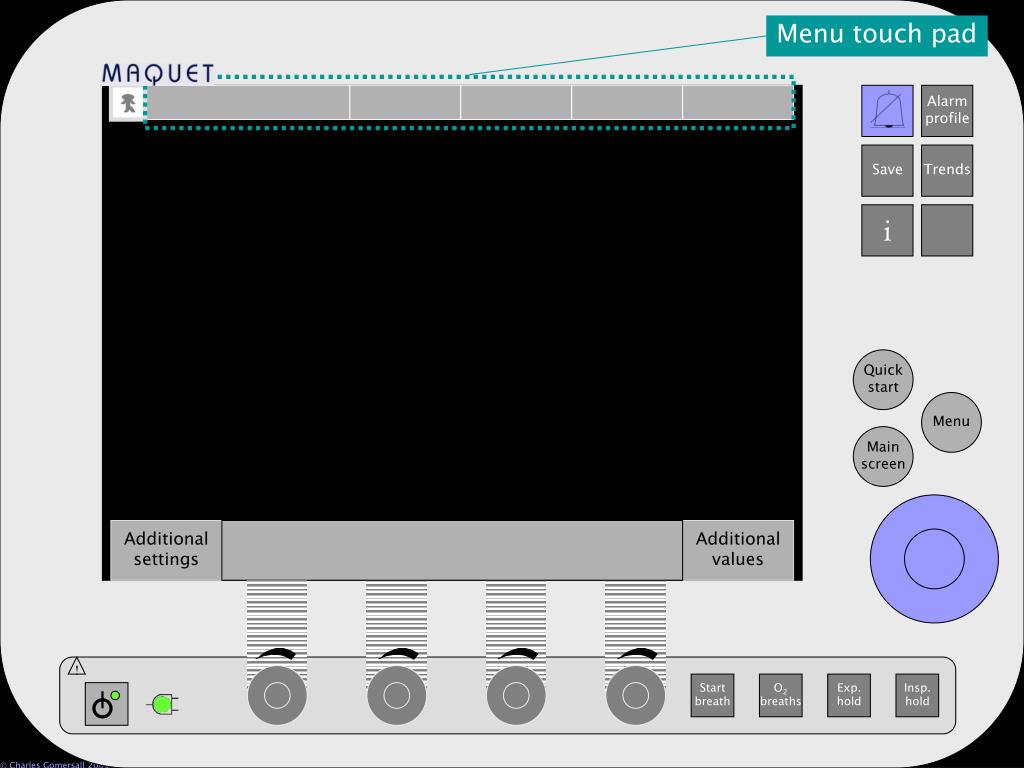Screen dimensions: 1024x768
Task: Toggle the power on/off button
Action: [106, 704]
